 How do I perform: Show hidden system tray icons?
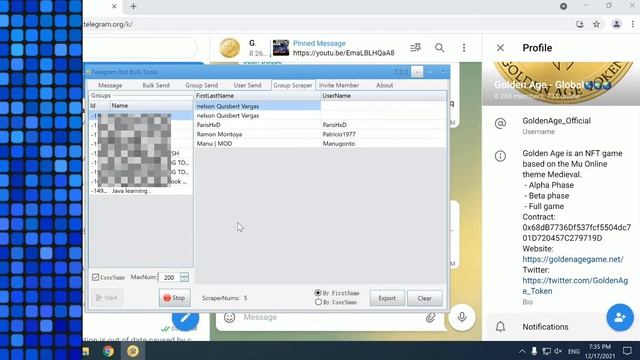coord(522,351)
